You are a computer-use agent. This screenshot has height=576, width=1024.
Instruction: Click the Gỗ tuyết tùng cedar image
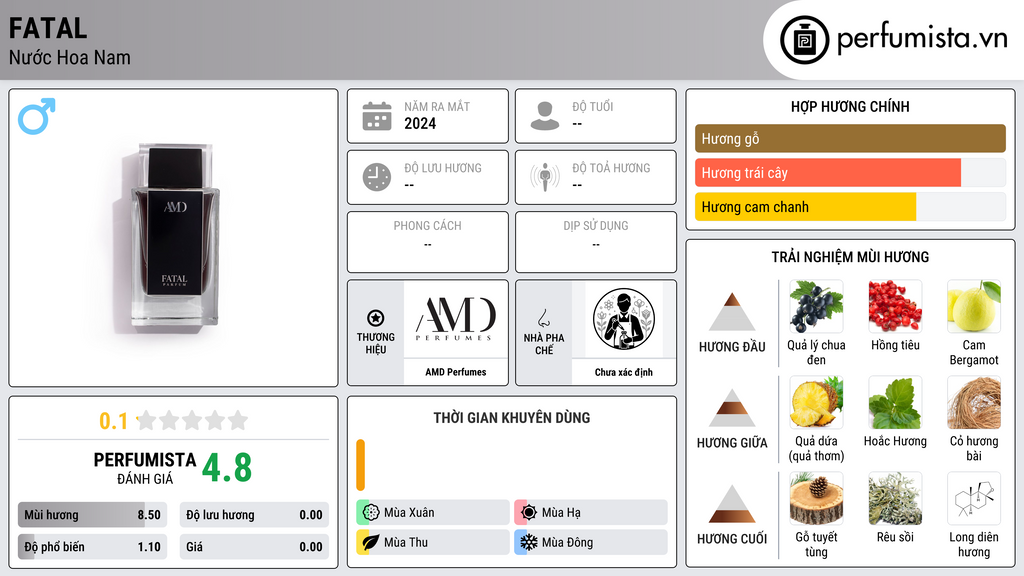click(816, 499)
